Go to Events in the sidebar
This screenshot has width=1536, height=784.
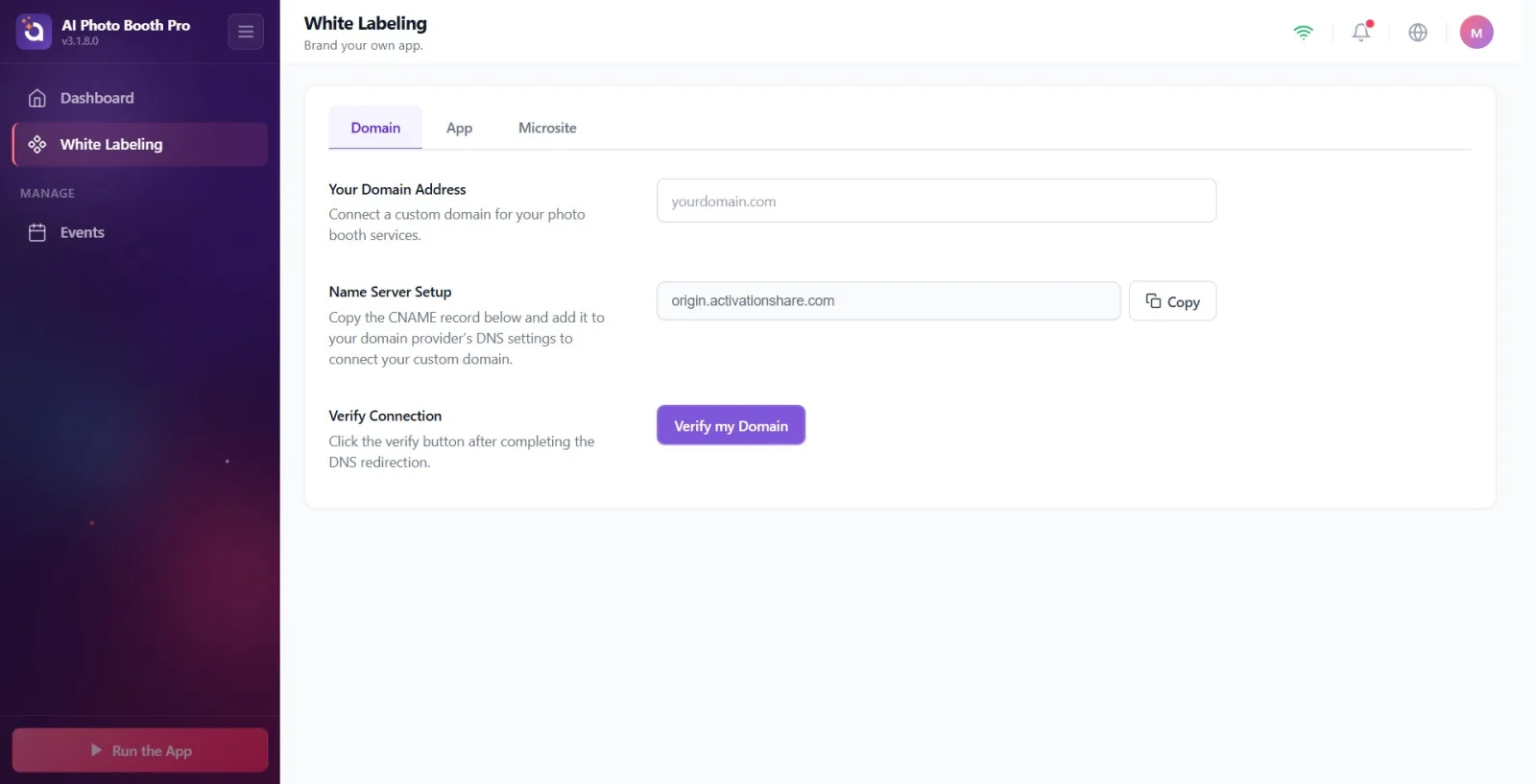coord(140,232)
